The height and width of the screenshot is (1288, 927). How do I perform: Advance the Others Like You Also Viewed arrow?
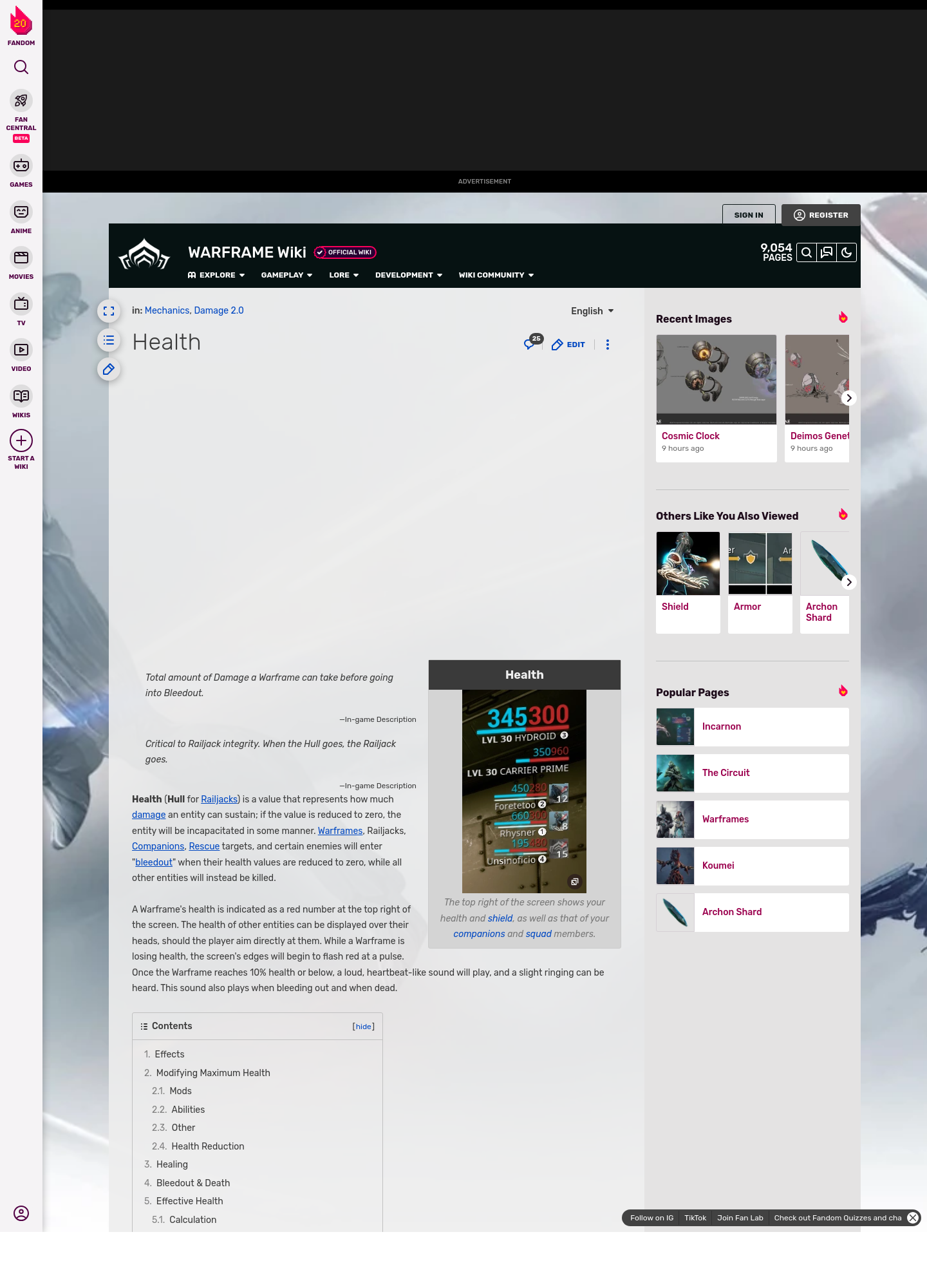coord(849,582)
